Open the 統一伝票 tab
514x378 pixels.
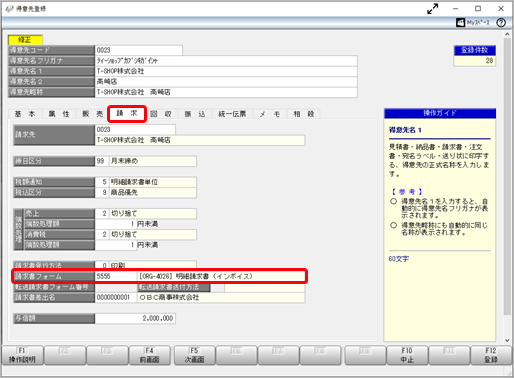click(x=232, y=114)
